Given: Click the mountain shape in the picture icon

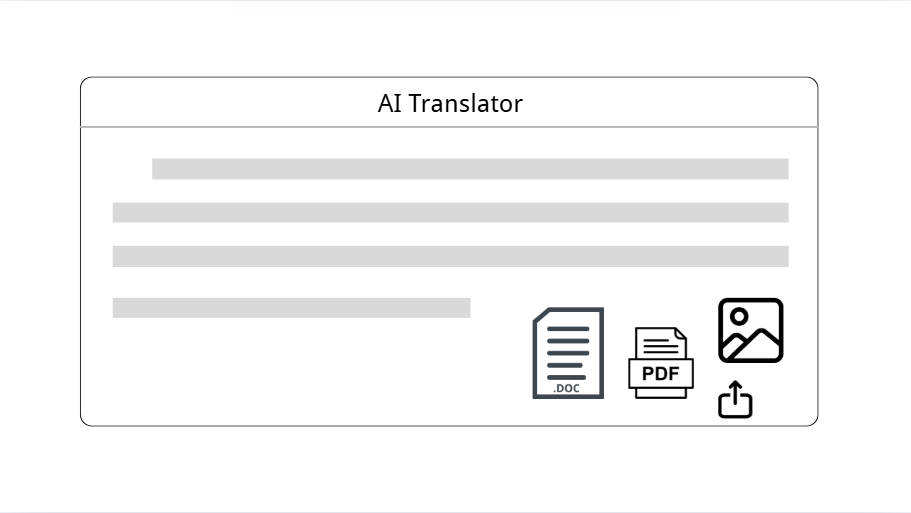Looking at the screenshot, I should [x=752, y=345].
